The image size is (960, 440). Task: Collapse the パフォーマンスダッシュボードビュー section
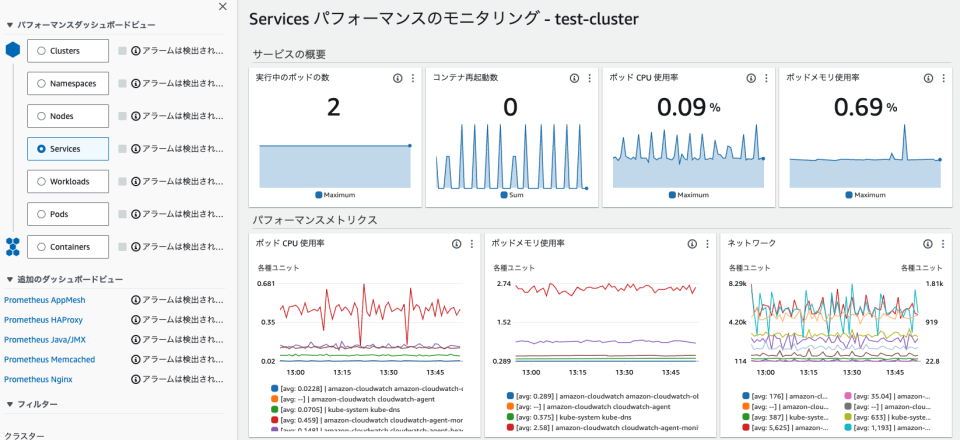point(10,25)
